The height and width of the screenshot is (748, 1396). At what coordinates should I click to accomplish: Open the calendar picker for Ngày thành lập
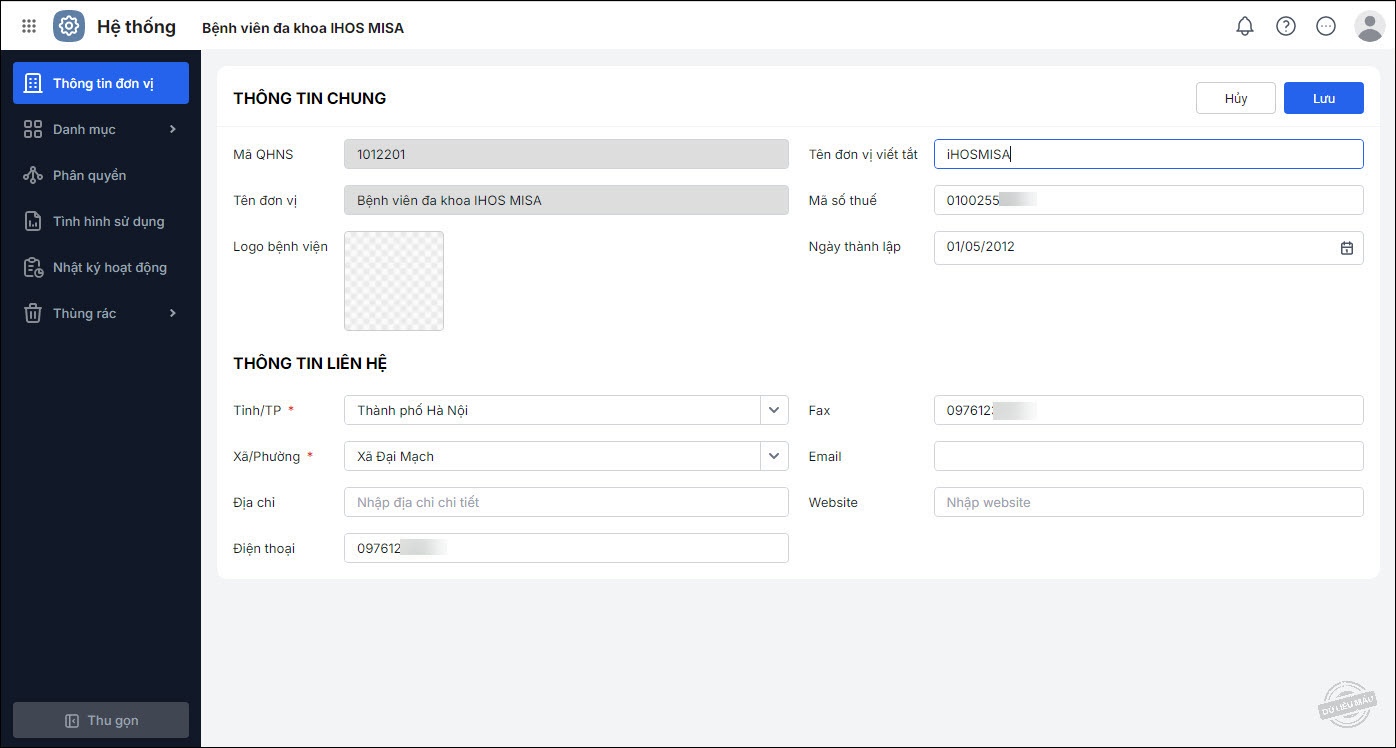click(1347, 247)
